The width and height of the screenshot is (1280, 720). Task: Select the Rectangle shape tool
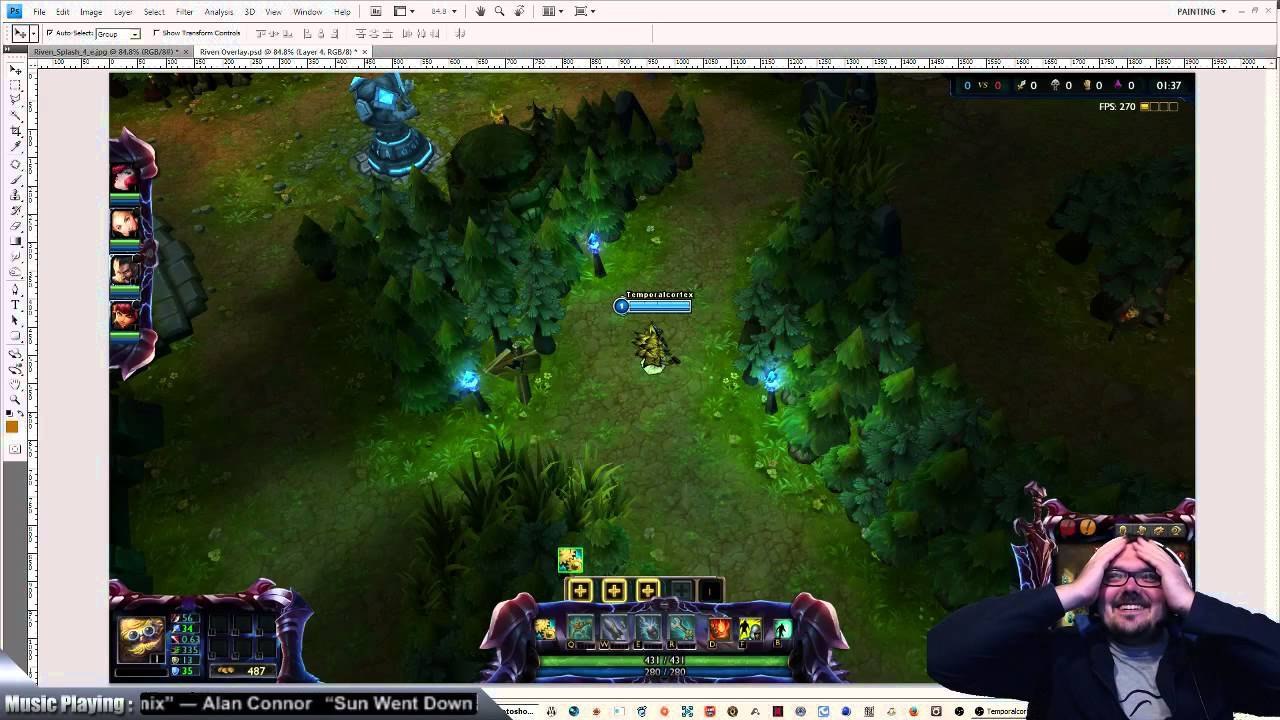15,334
